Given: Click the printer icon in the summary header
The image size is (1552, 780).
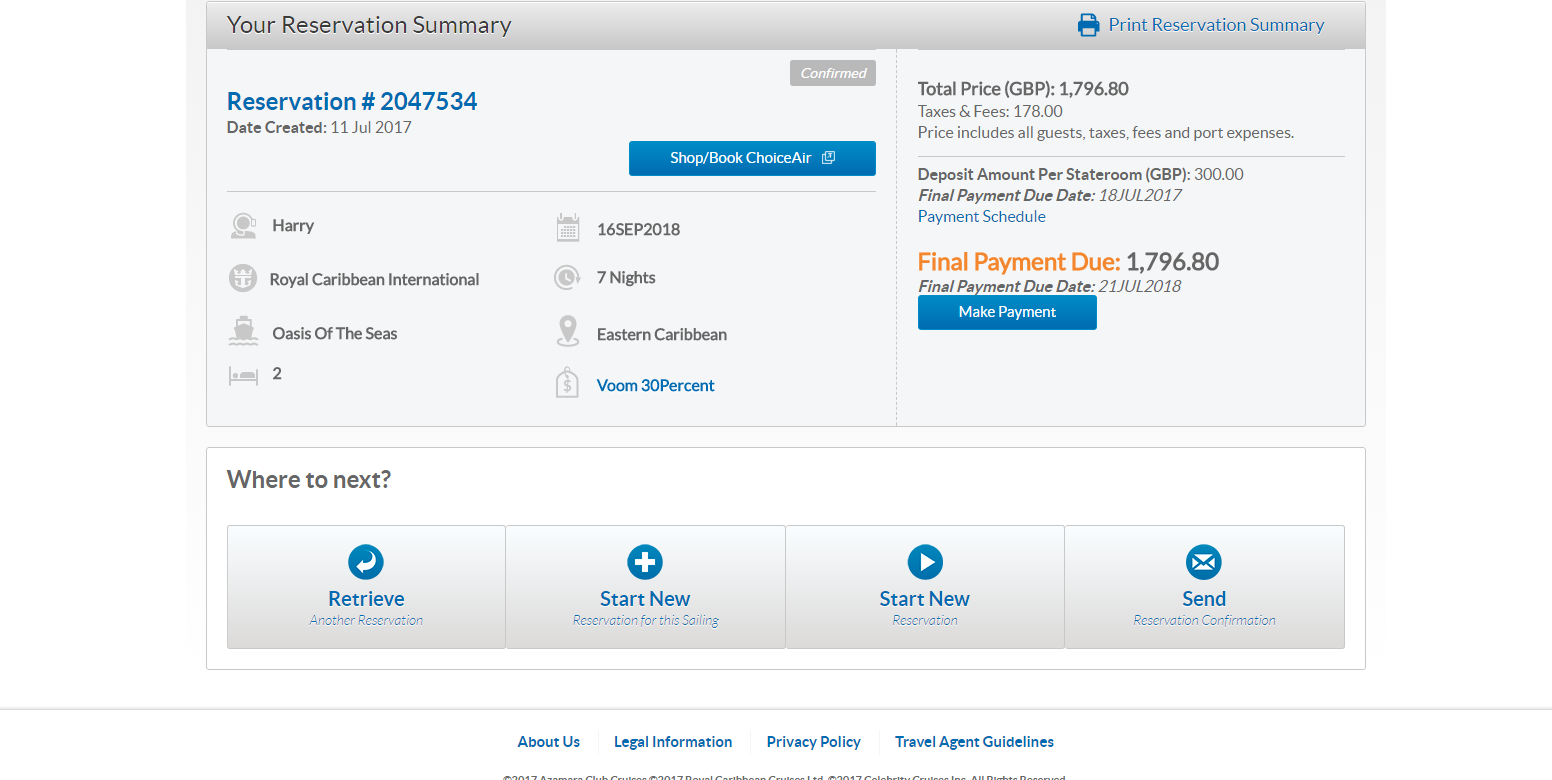Looking at the screenshot, I should point(1088,25).
